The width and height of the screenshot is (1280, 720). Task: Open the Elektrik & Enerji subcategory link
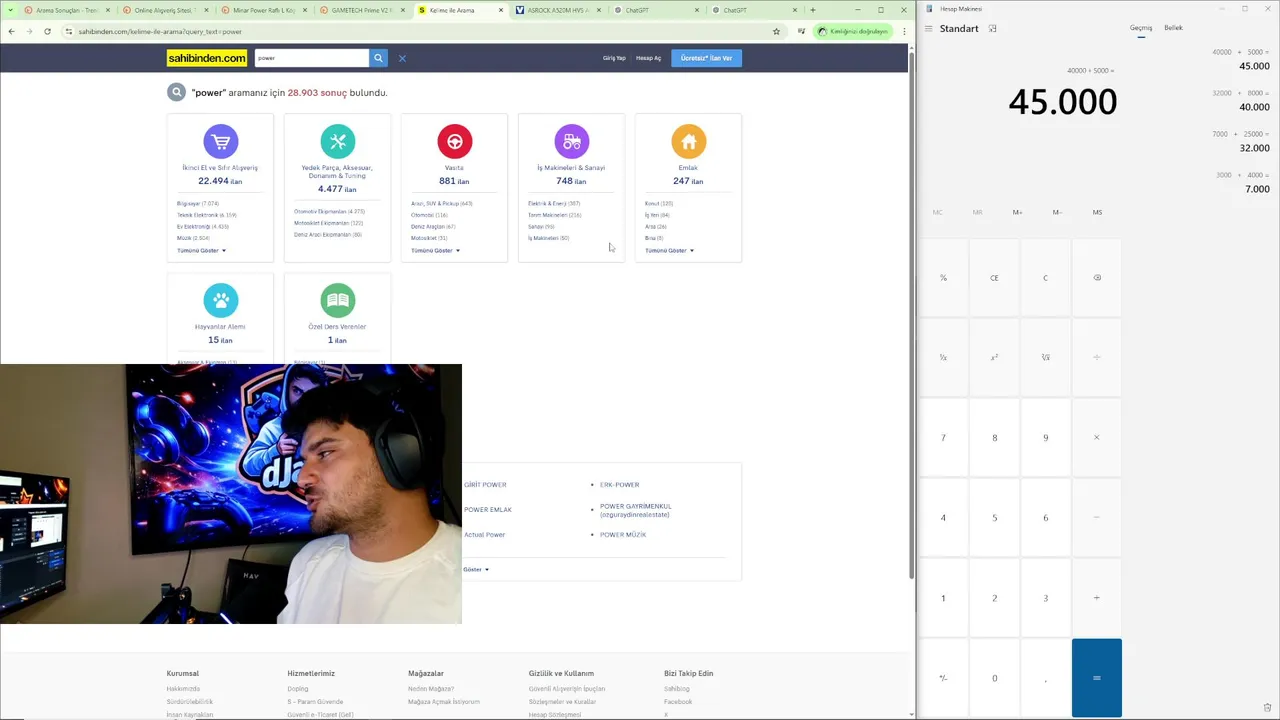(x=554, y=203)
